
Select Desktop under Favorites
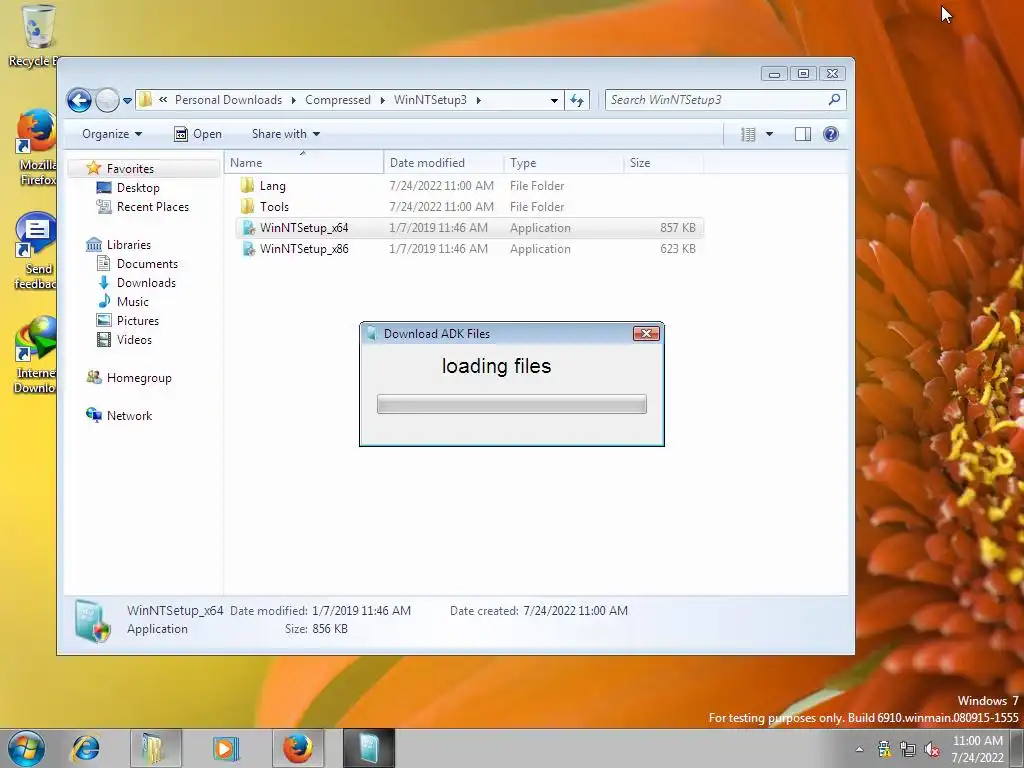[x=138, y=187]
